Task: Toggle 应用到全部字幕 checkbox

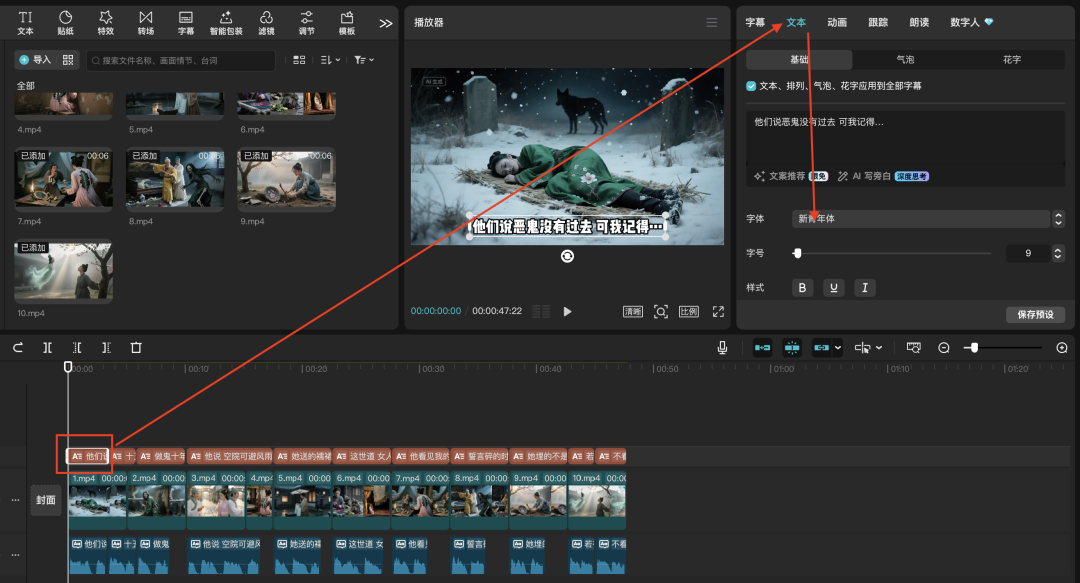Action: [752, 86]
